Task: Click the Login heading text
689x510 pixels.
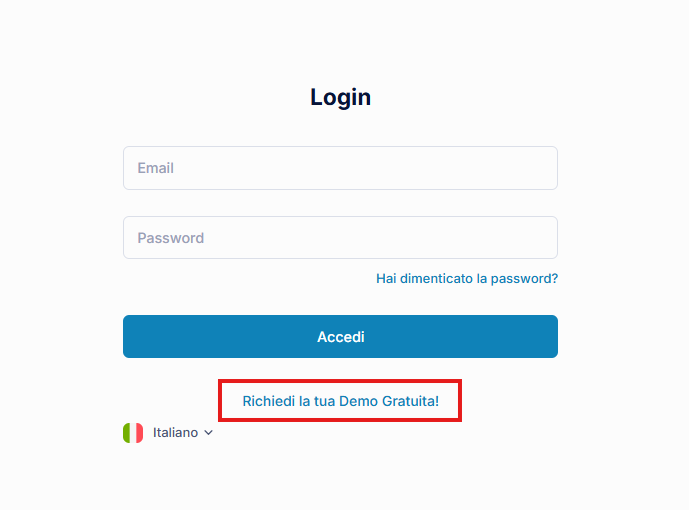Action: click(340, 97)
